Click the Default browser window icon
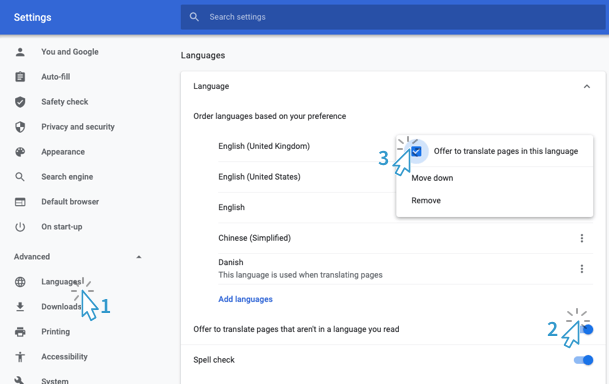 click(20, 202)
